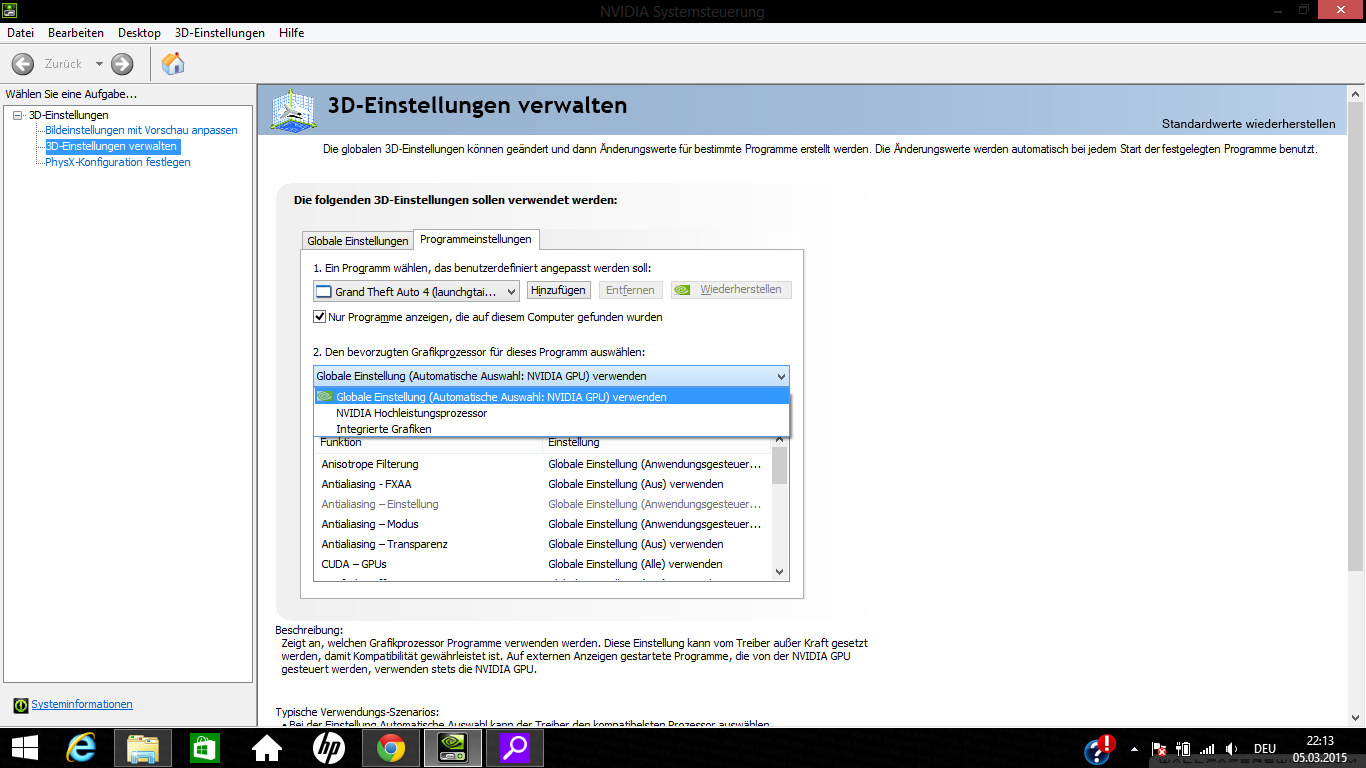Click the volume speaker tray icon
Screen dimensions: 1366x768
(1232, 749)
